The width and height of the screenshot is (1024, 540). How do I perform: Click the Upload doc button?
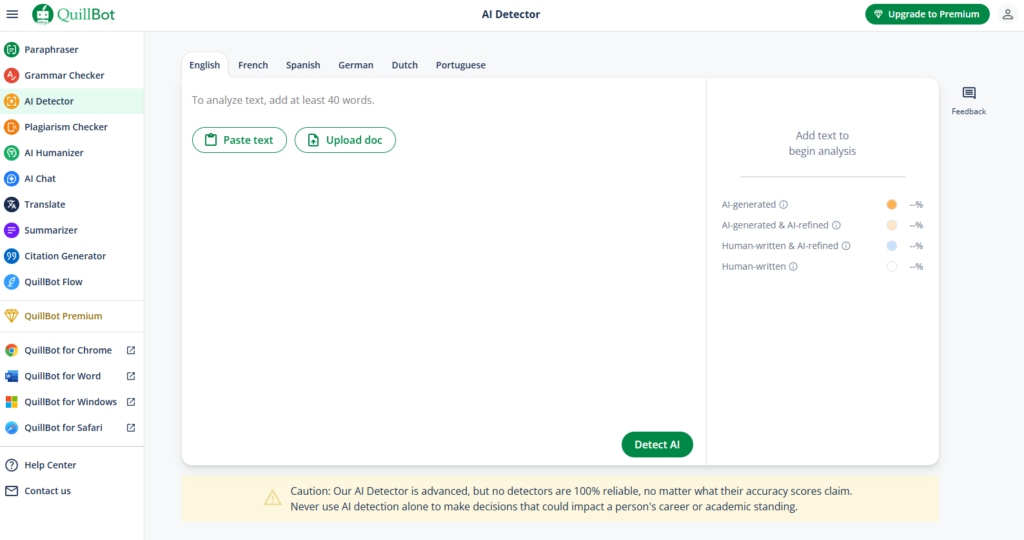click(x=345, y=140)
